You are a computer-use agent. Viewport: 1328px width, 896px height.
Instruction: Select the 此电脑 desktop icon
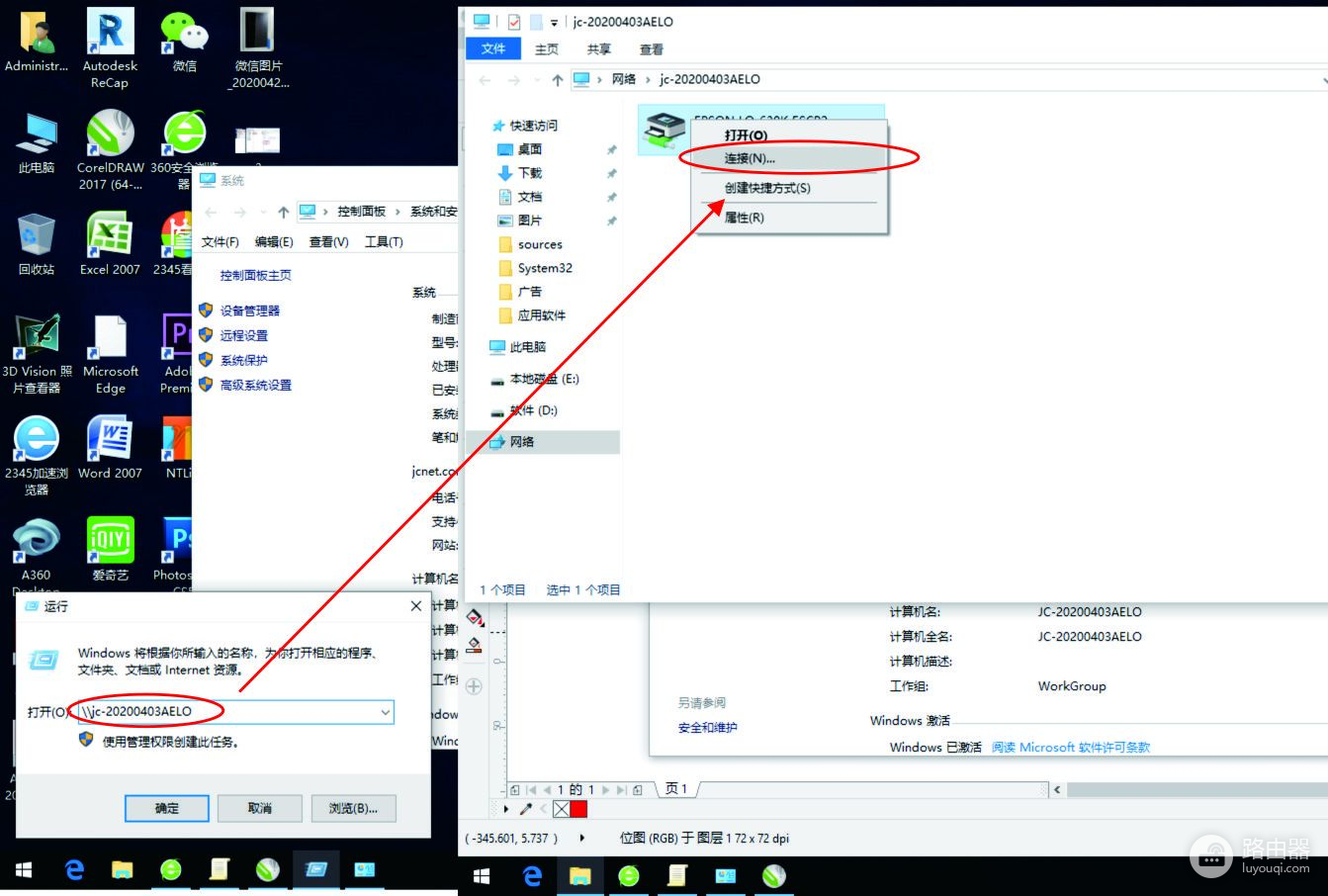(x=37, y=143)
